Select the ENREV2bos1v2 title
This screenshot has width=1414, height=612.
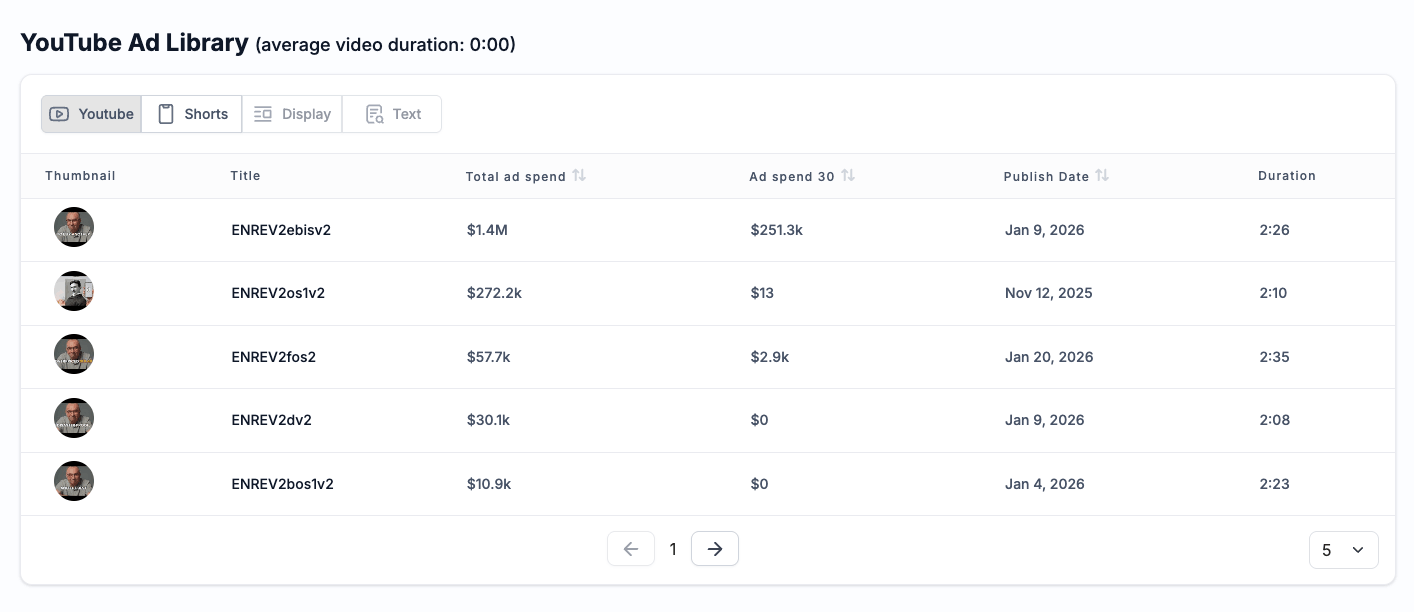point(282,484)
